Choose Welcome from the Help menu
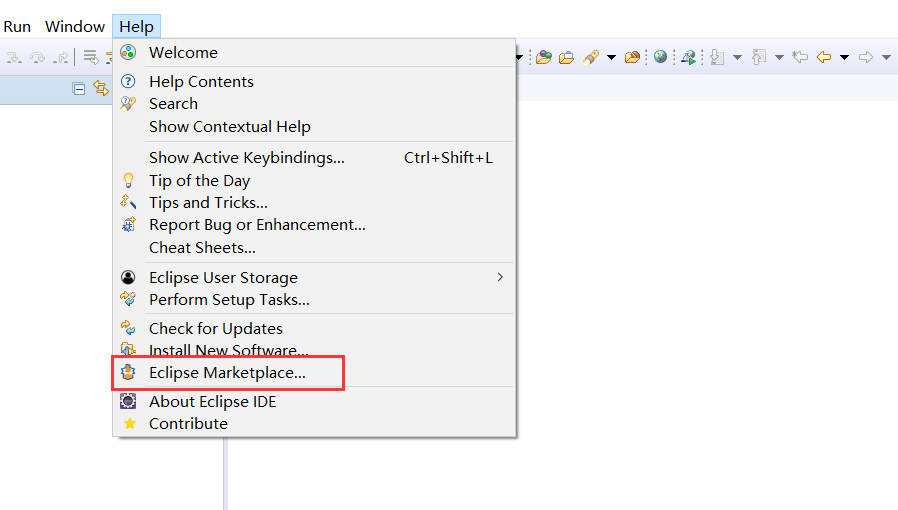 tap(314, 53)
